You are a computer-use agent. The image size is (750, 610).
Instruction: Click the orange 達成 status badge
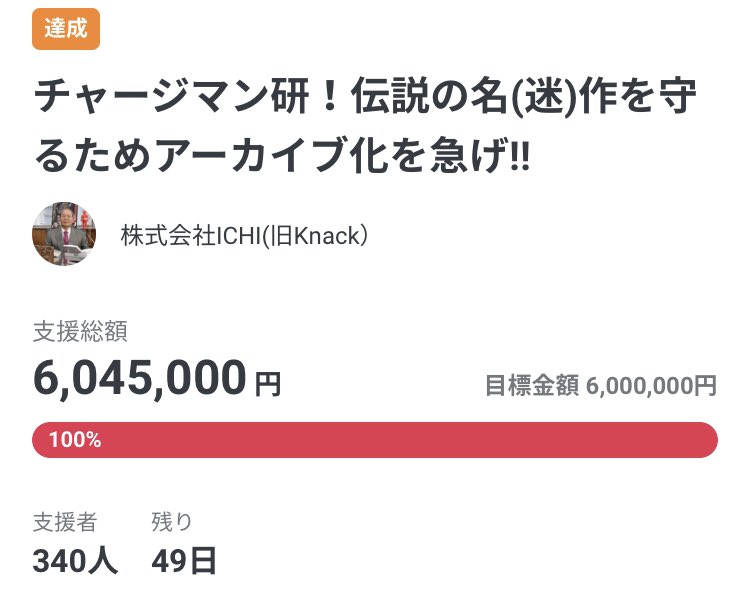point(66,30)
